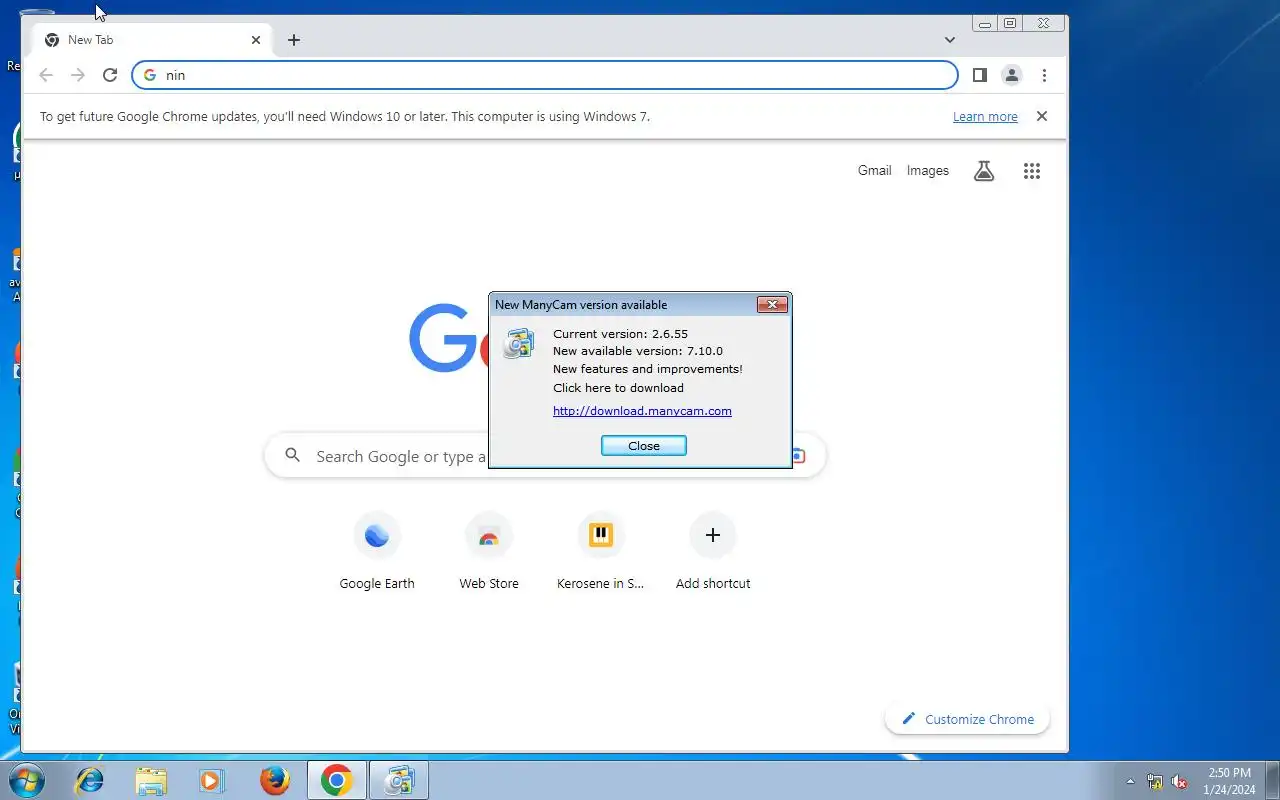This screenshot has height=800, width=1280.
Task: Minimize the Chrome window
Action: pos(985,23)
